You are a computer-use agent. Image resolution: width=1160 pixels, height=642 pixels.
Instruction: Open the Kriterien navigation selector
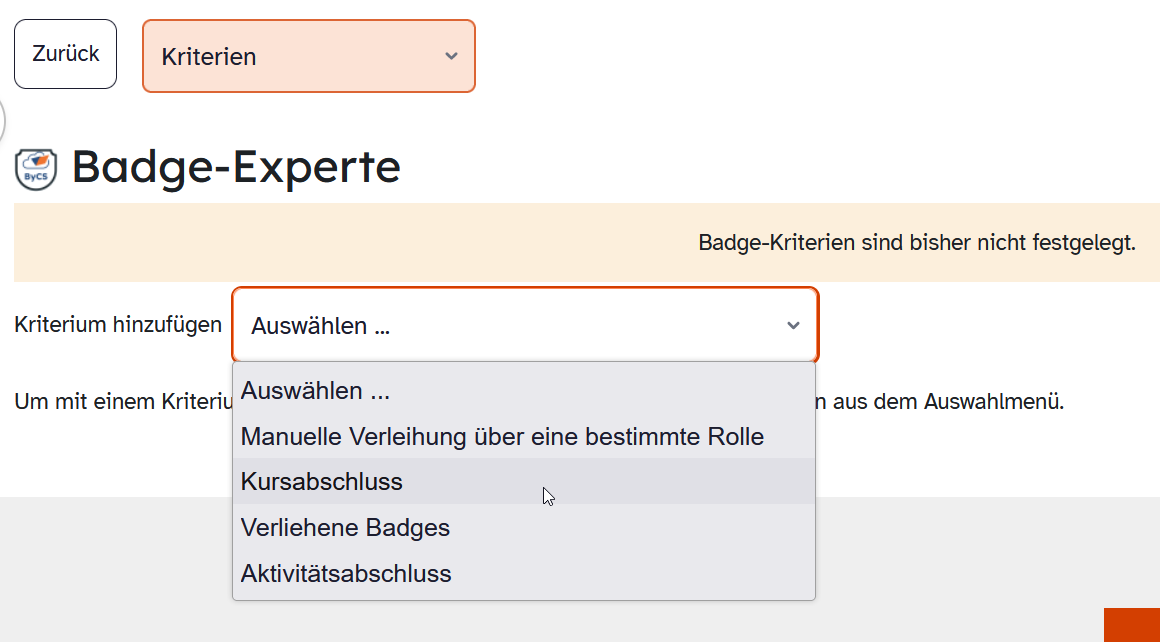tap(308, 56)
